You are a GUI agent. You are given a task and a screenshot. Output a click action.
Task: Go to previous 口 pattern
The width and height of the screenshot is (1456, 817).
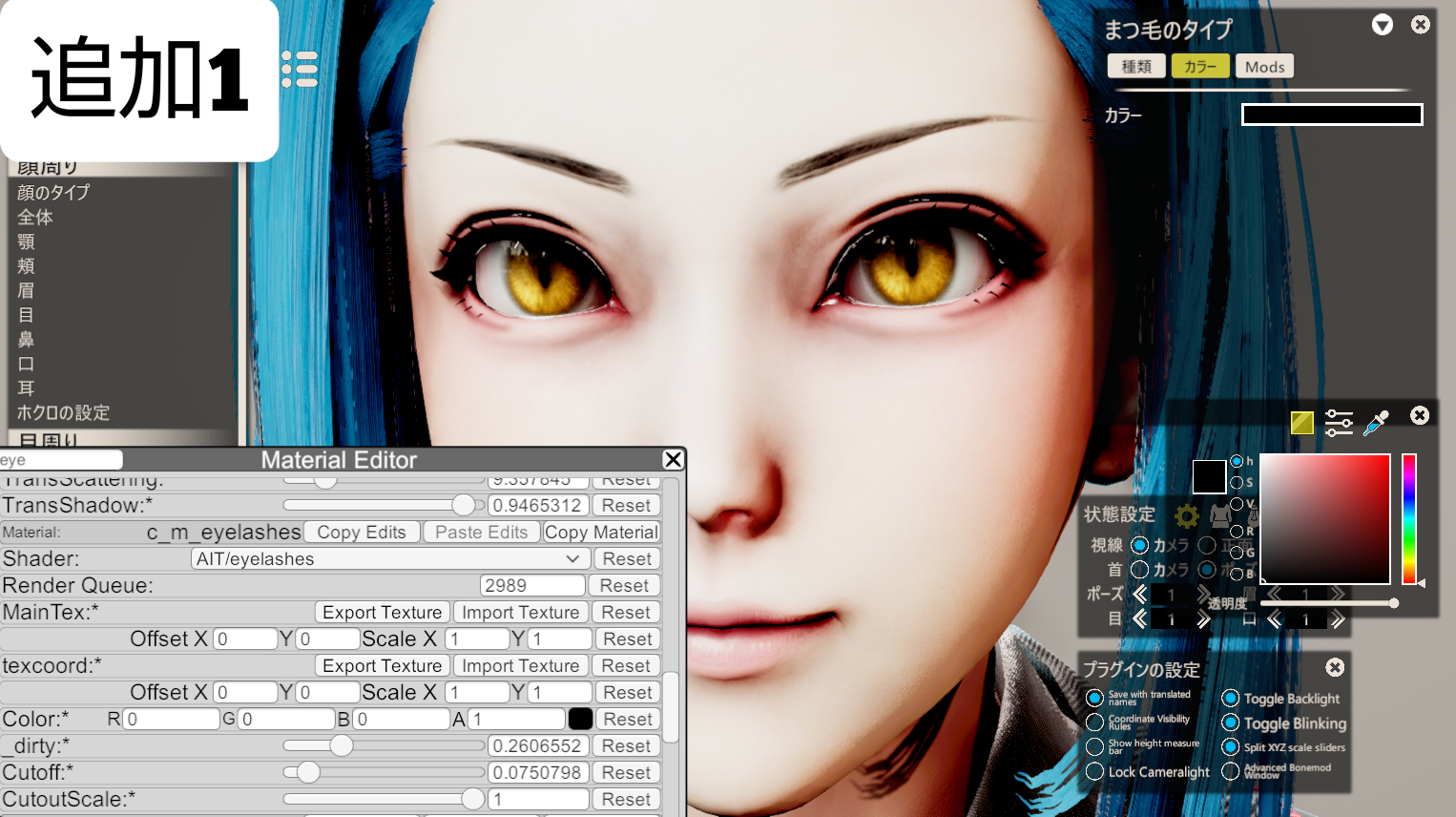coord(1274,620)
